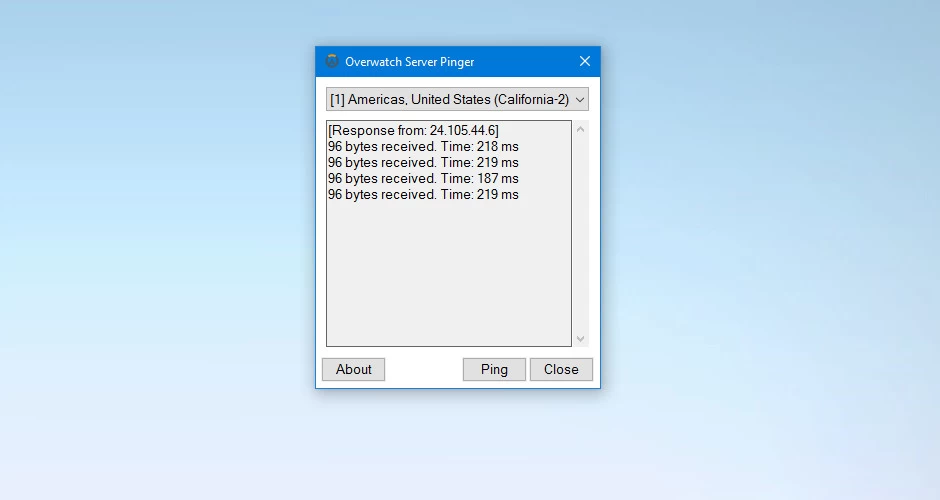This screenshot has width=940, height=500.
Task: Click the Close button
Action: (x=561, y=369)
